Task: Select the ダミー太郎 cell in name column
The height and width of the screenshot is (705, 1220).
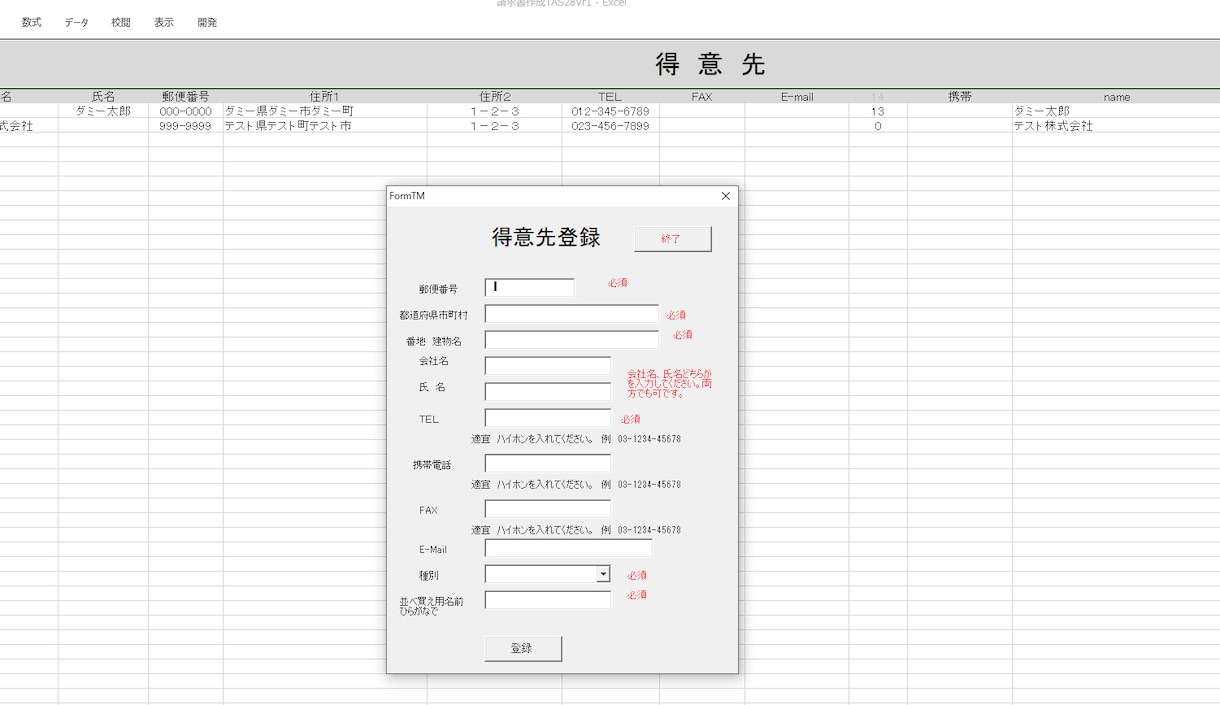Action: [1116, 111]
